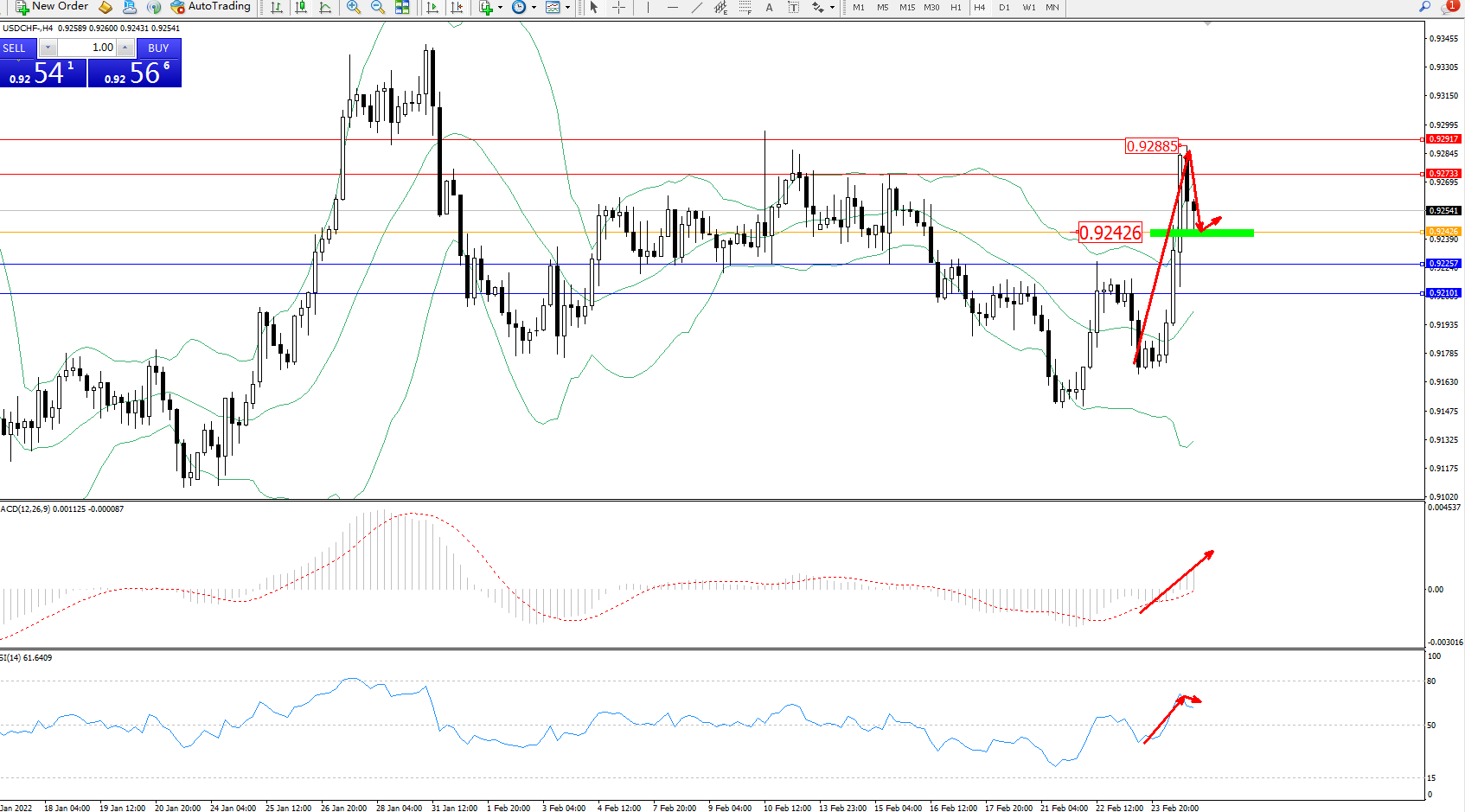Toggle AutoTrading on or off
1465x812 pixels.
[211, 7]
